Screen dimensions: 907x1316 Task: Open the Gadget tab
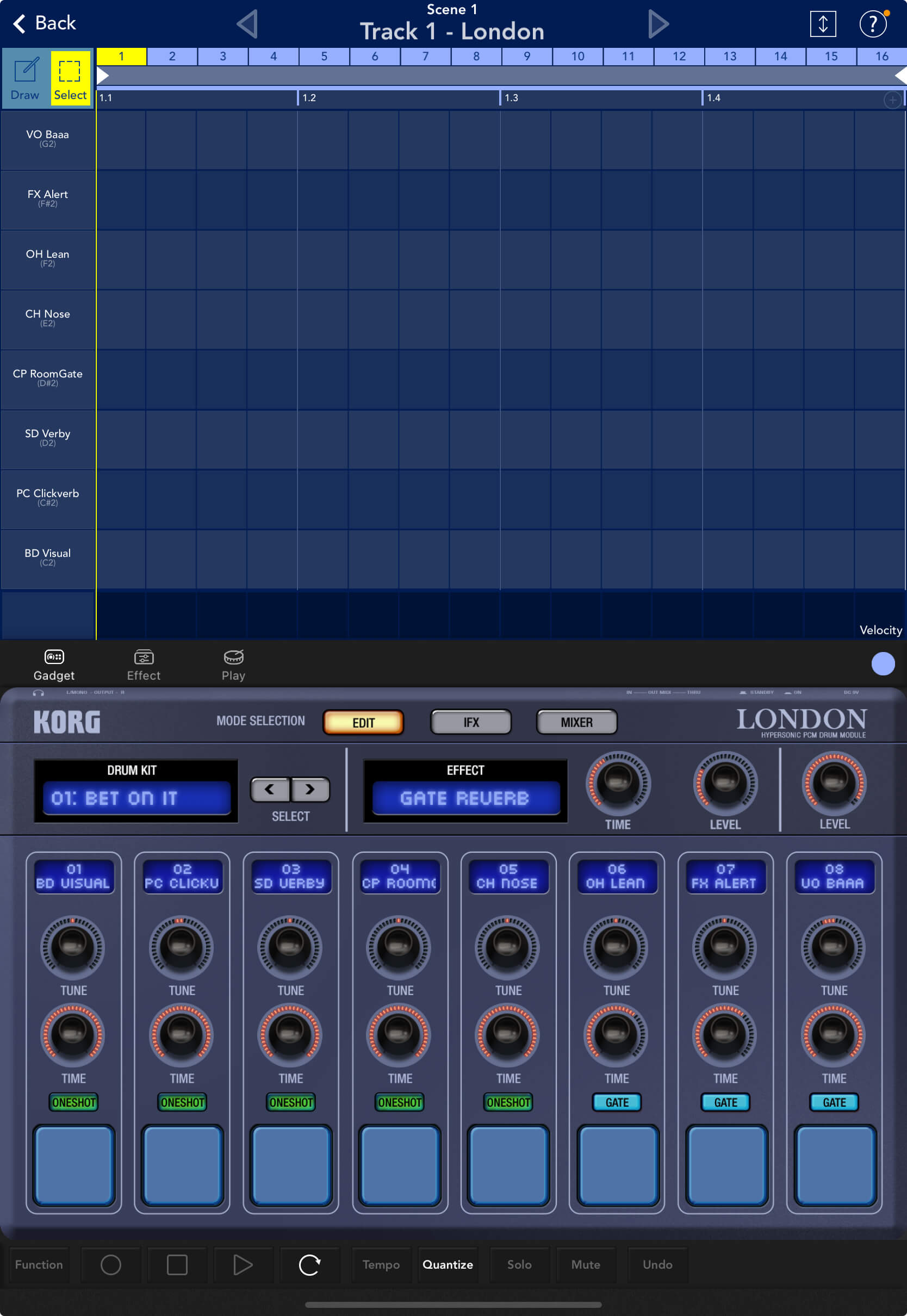(54, 665)
